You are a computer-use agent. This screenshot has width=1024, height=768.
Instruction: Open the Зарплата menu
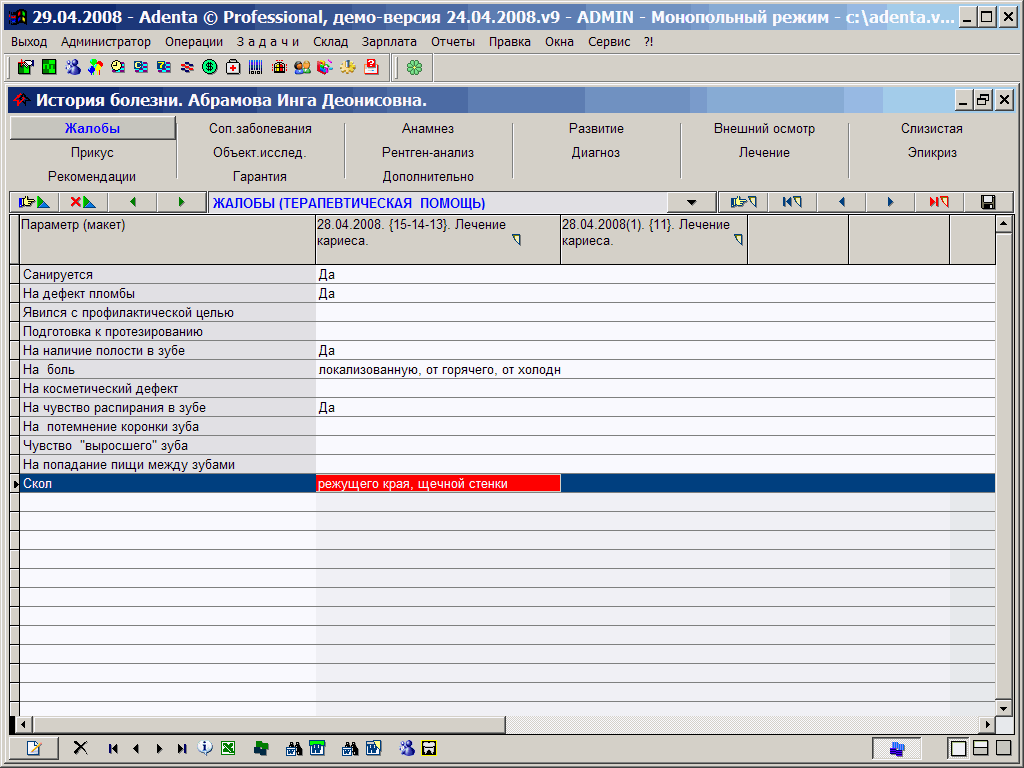(x=389, y=42)
